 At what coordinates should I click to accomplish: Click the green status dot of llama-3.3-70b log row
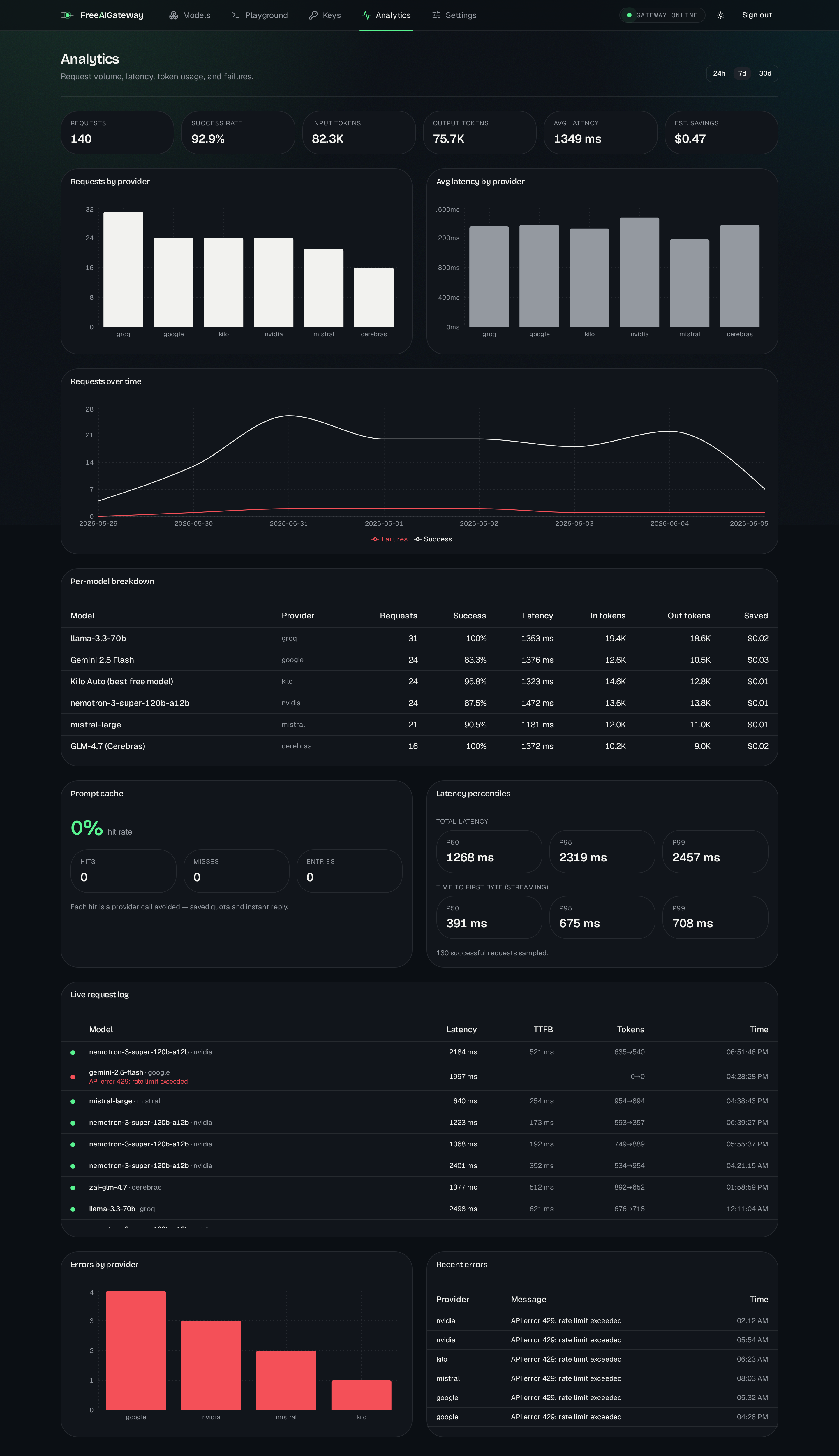tap(73, 1209)
